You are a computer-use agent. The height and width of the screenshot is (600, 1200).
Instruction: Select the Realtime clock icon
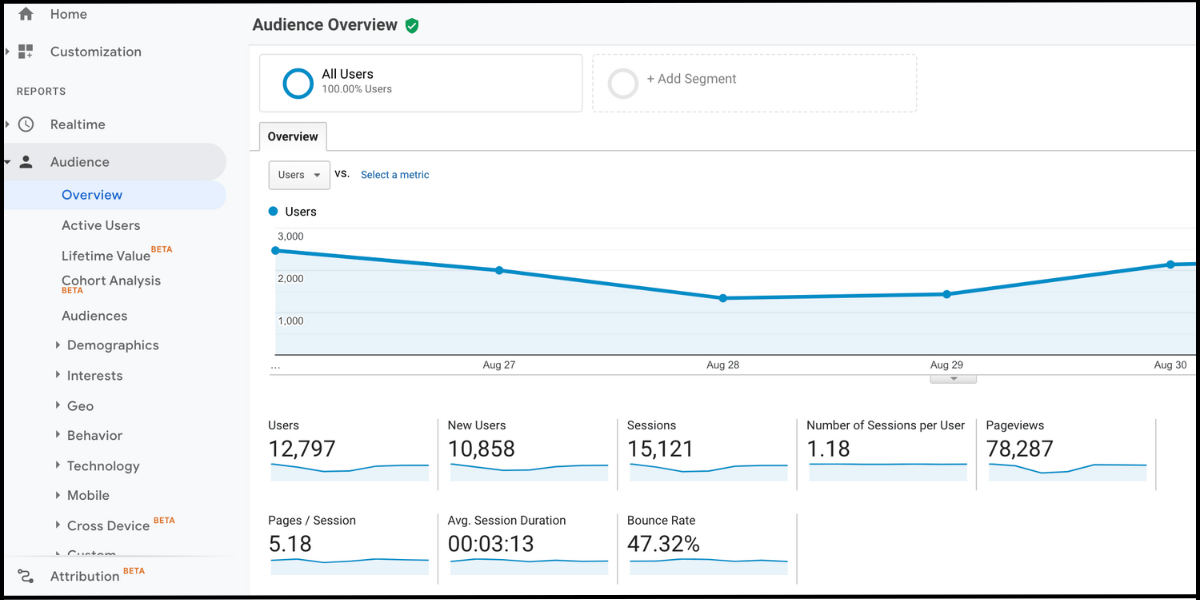coord(27,123)
